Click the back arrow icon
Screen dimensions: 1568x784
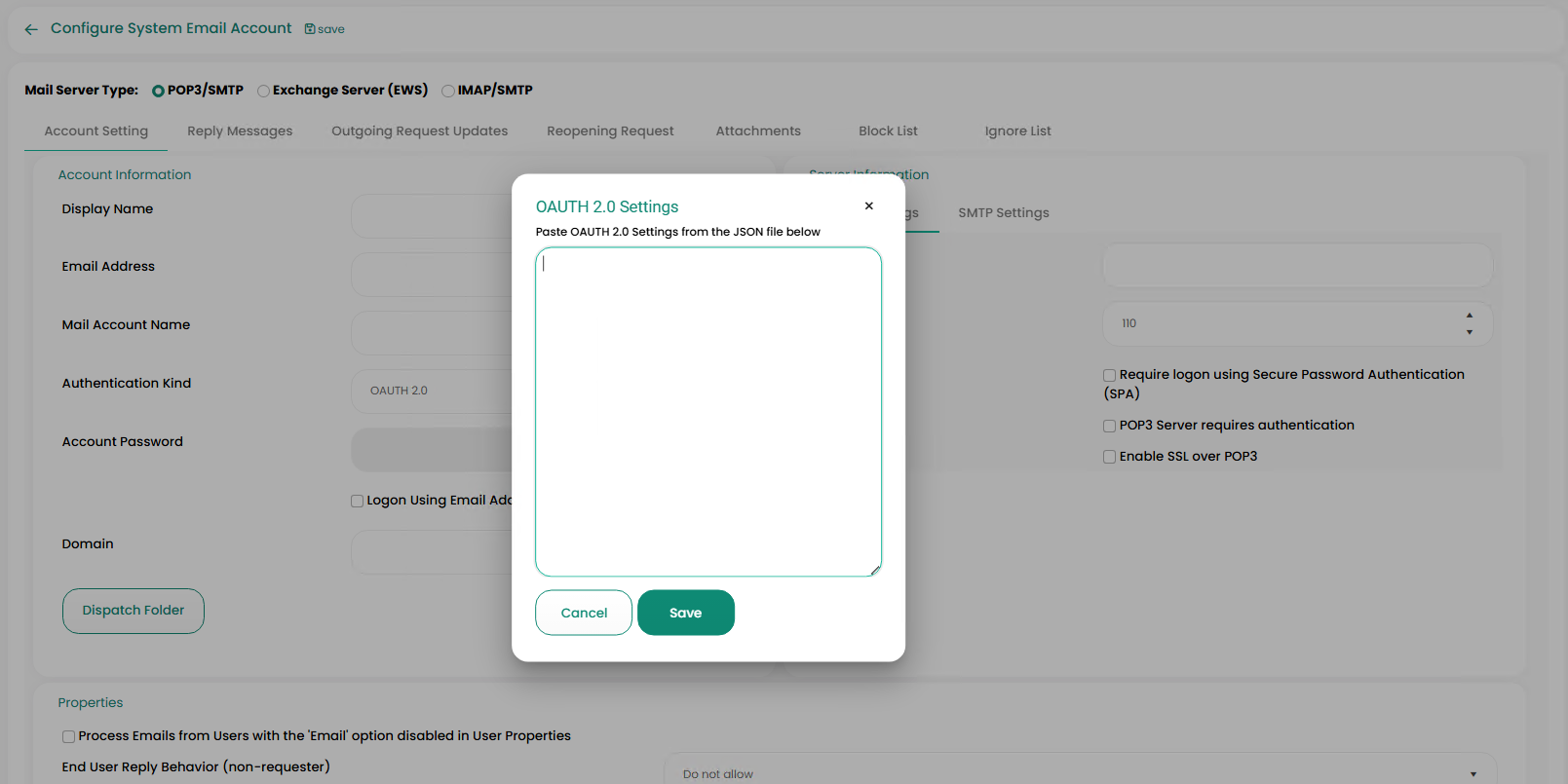[x=31, y=29]
